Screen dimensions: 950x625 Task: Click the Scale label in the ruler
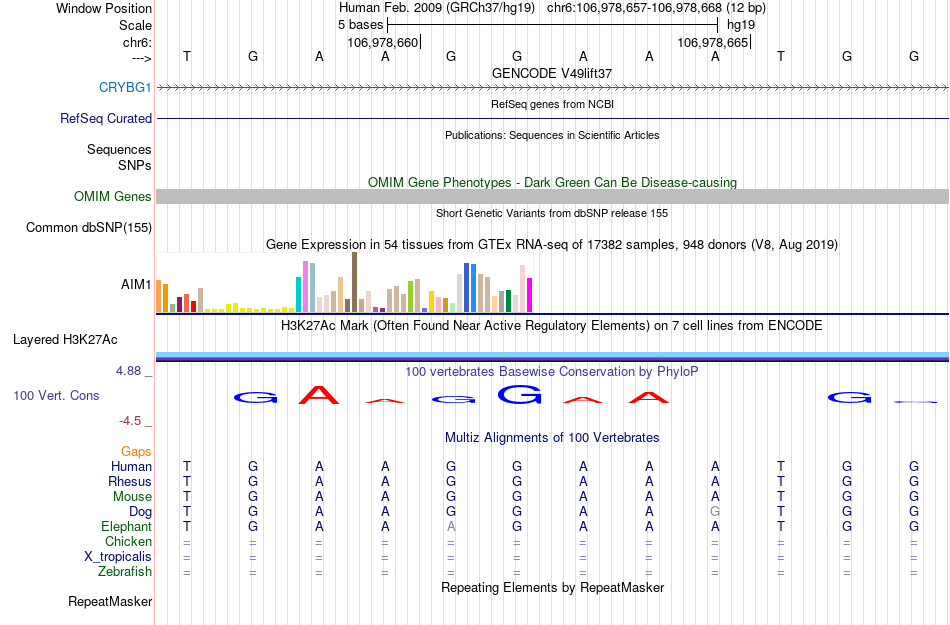tap(135, 25)
